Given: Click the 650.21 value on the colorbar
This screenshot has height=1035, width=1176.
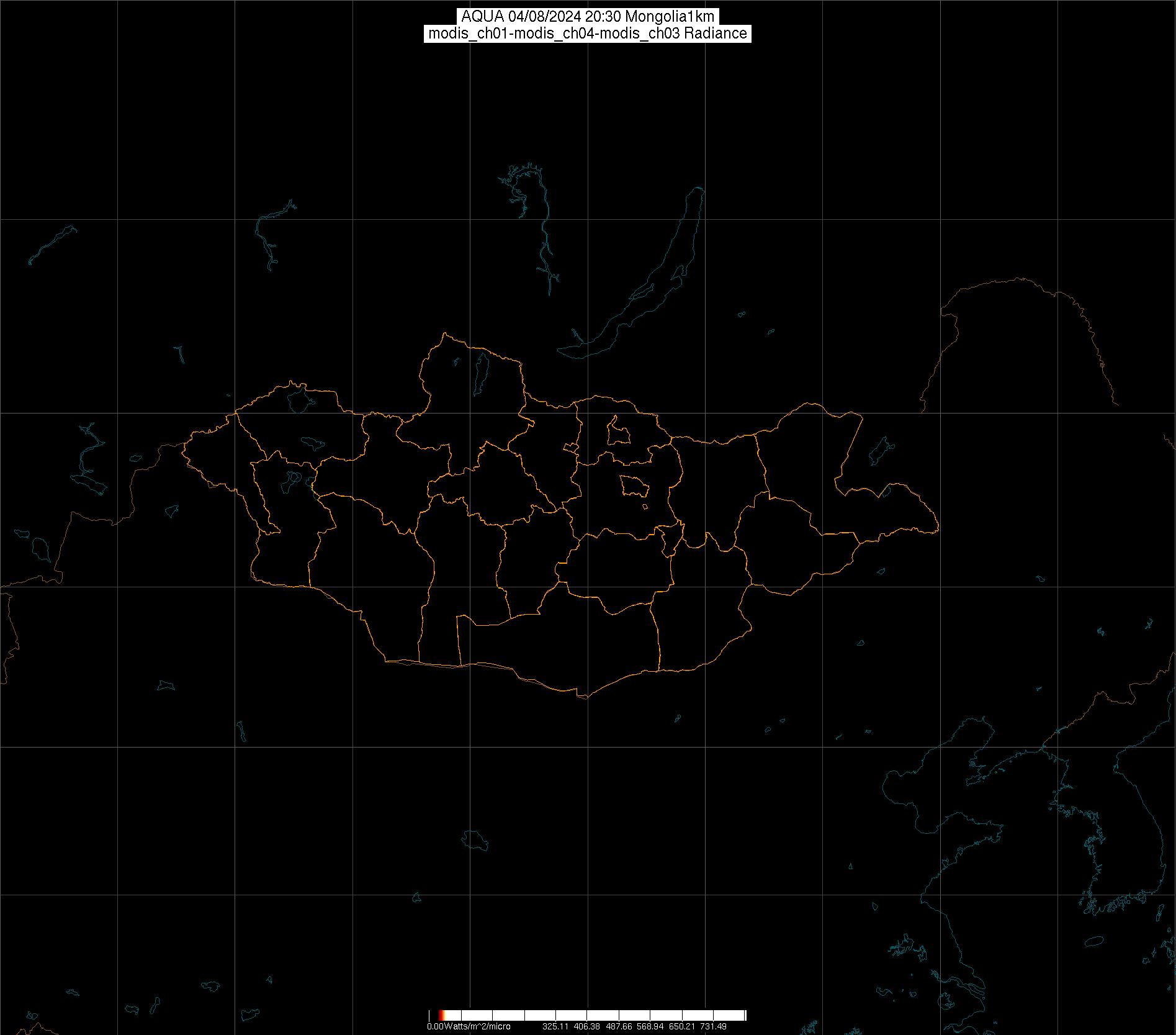Looking at the screenshot, I should click(x=682, y=1026).
